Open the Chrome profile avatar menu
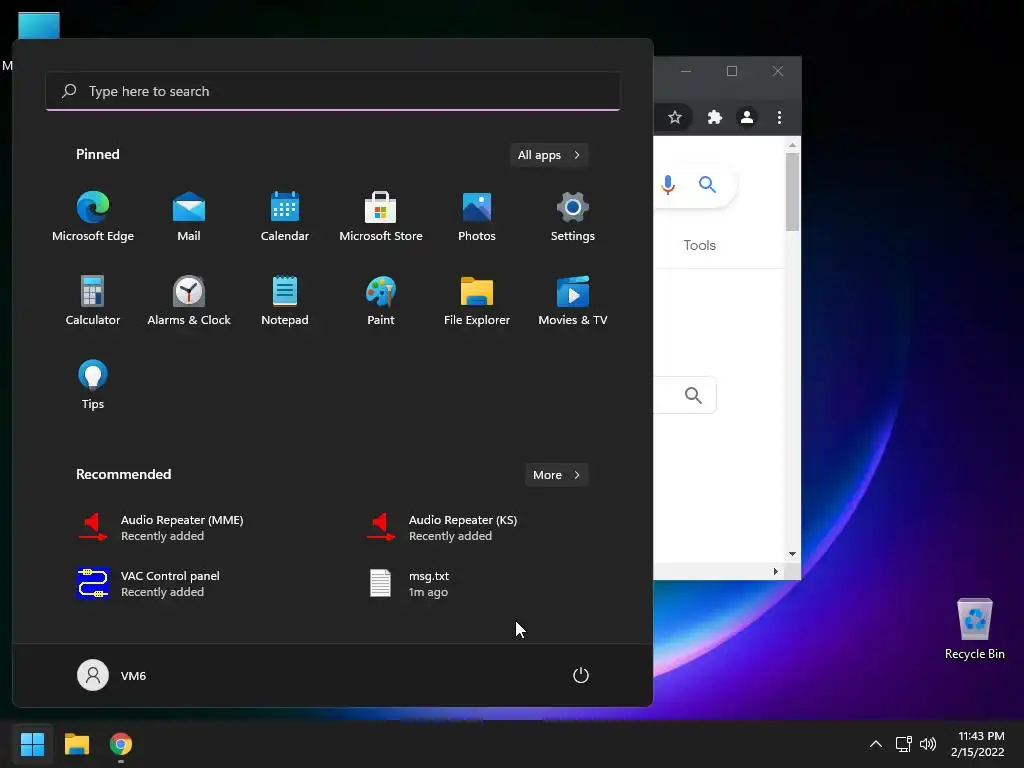This screenshot has height=768, width=1024. tap(746, 118)
